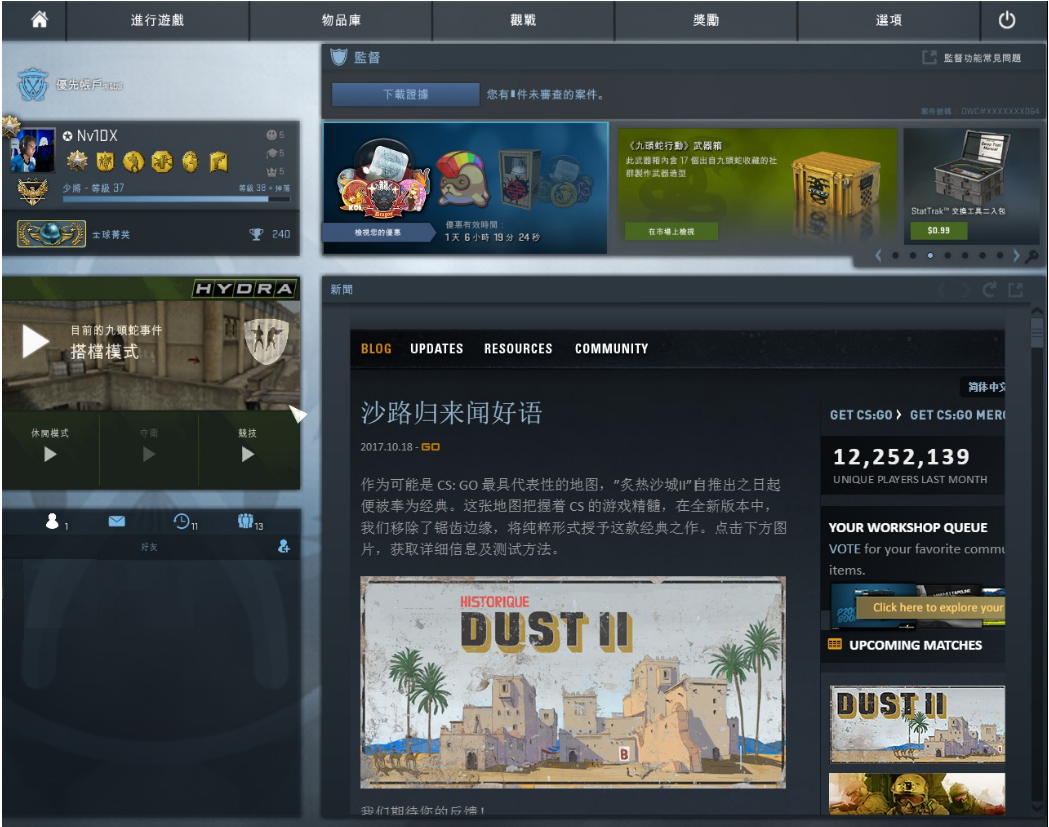The height and width of the screenshot is (827, 1049).
Task: Start the Hydra 搭檔模式 with big play arrow
Action: coord(35,341)
